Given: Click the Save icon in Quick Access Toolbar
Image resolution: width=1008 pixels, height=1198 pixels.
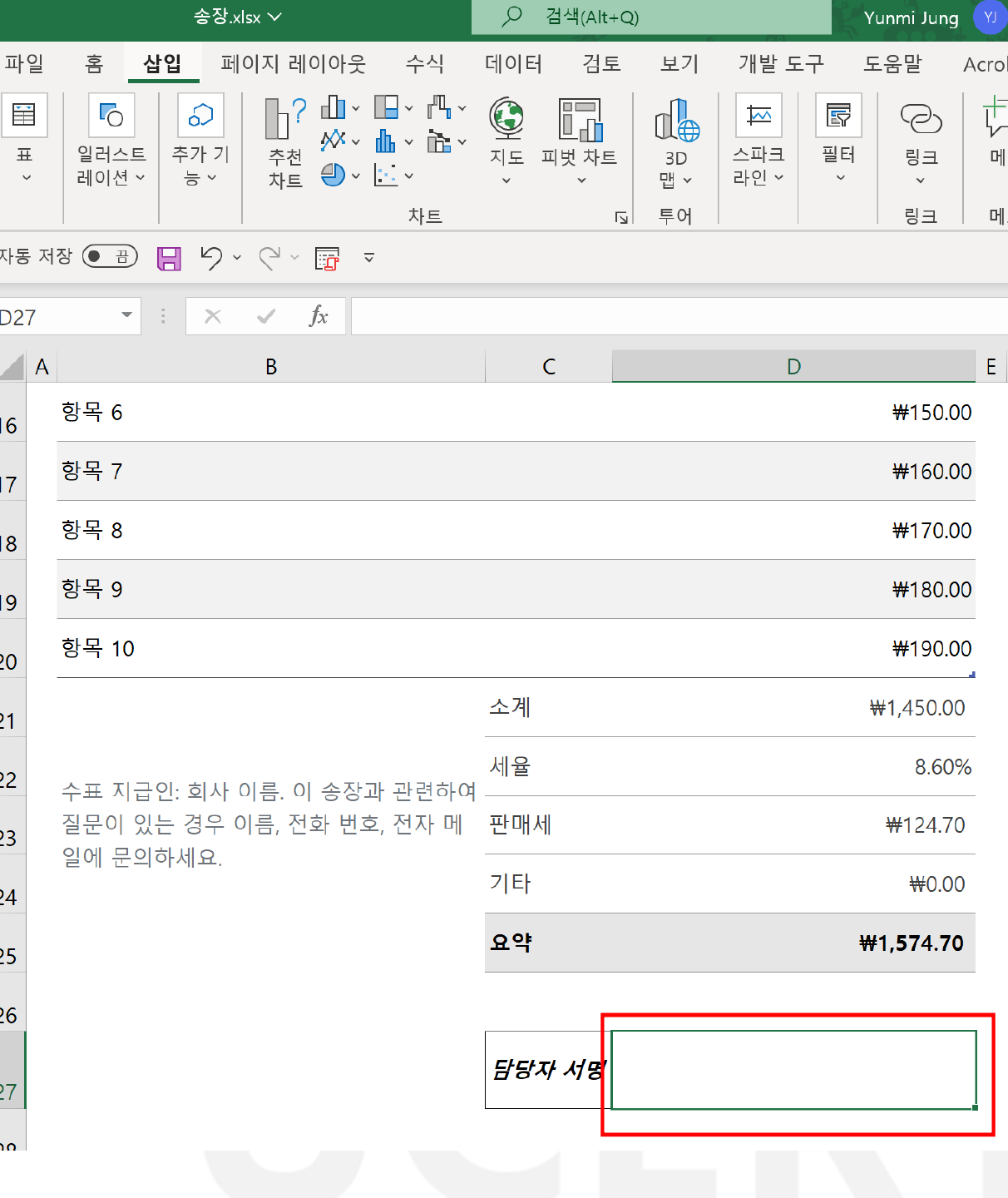Looking at the screenshot, I should pyautogui.click(x=169, y=258).
